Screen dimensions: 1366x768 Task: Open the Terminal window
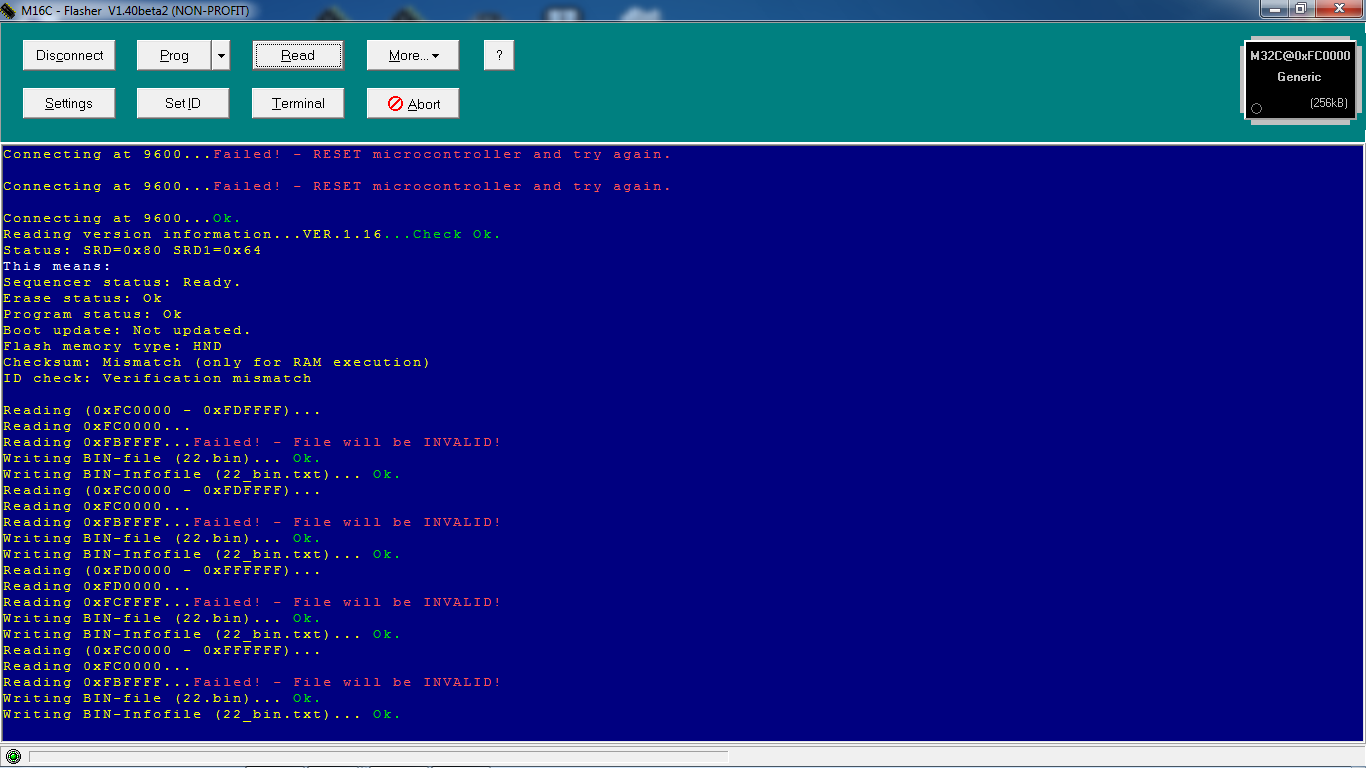click(x=298, y=104)
